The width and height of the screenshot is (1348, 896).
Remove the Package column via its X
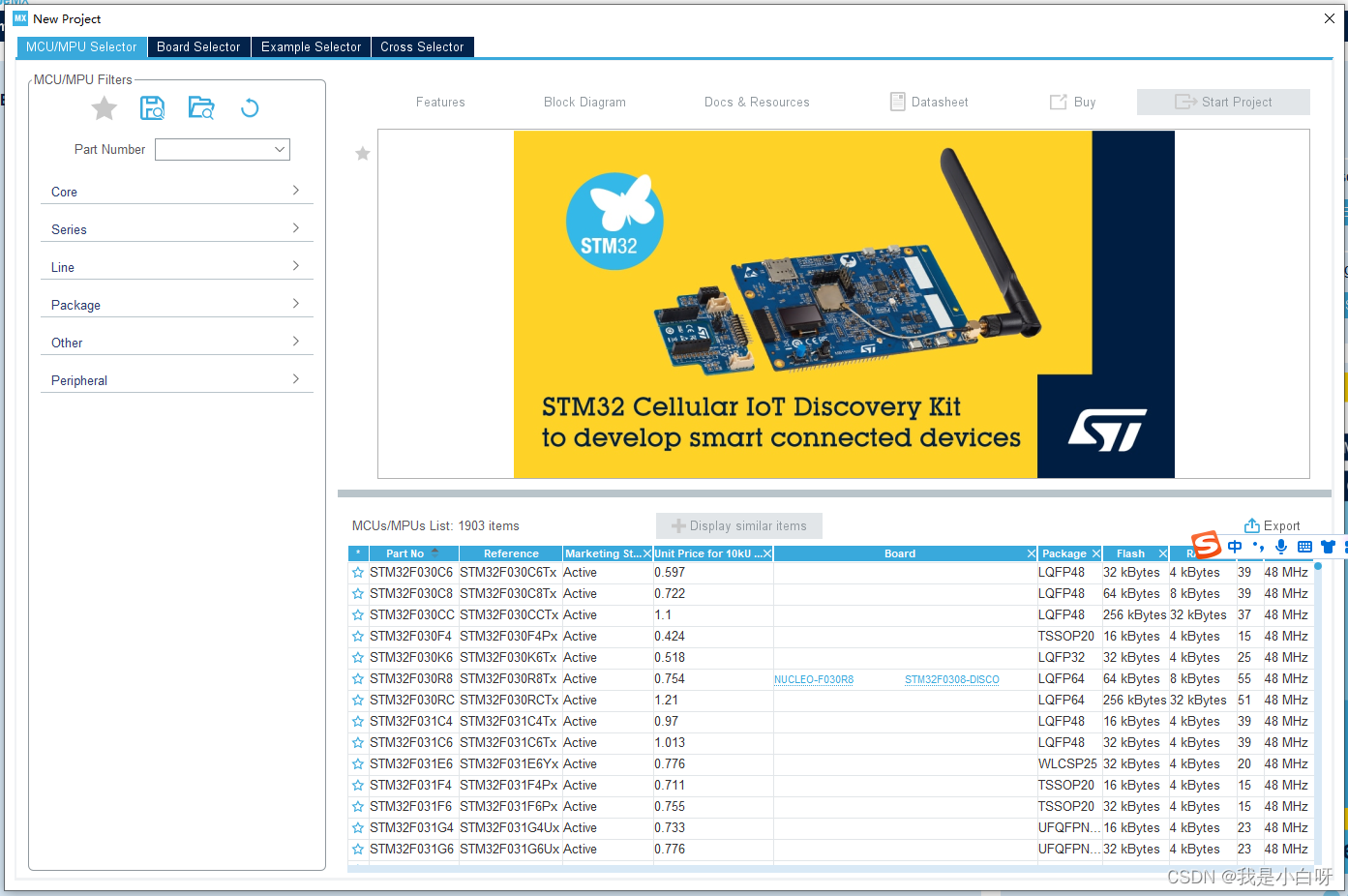click(1096, 553)
